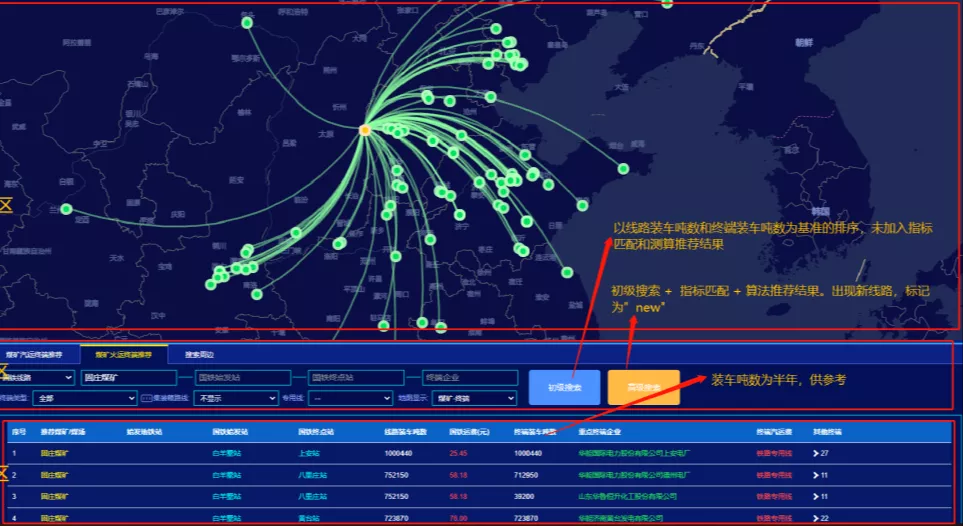Open the 国铁线路 line type dropdown
The height and width of the screenshot is (526, 963).
click(x=37, y=377)
